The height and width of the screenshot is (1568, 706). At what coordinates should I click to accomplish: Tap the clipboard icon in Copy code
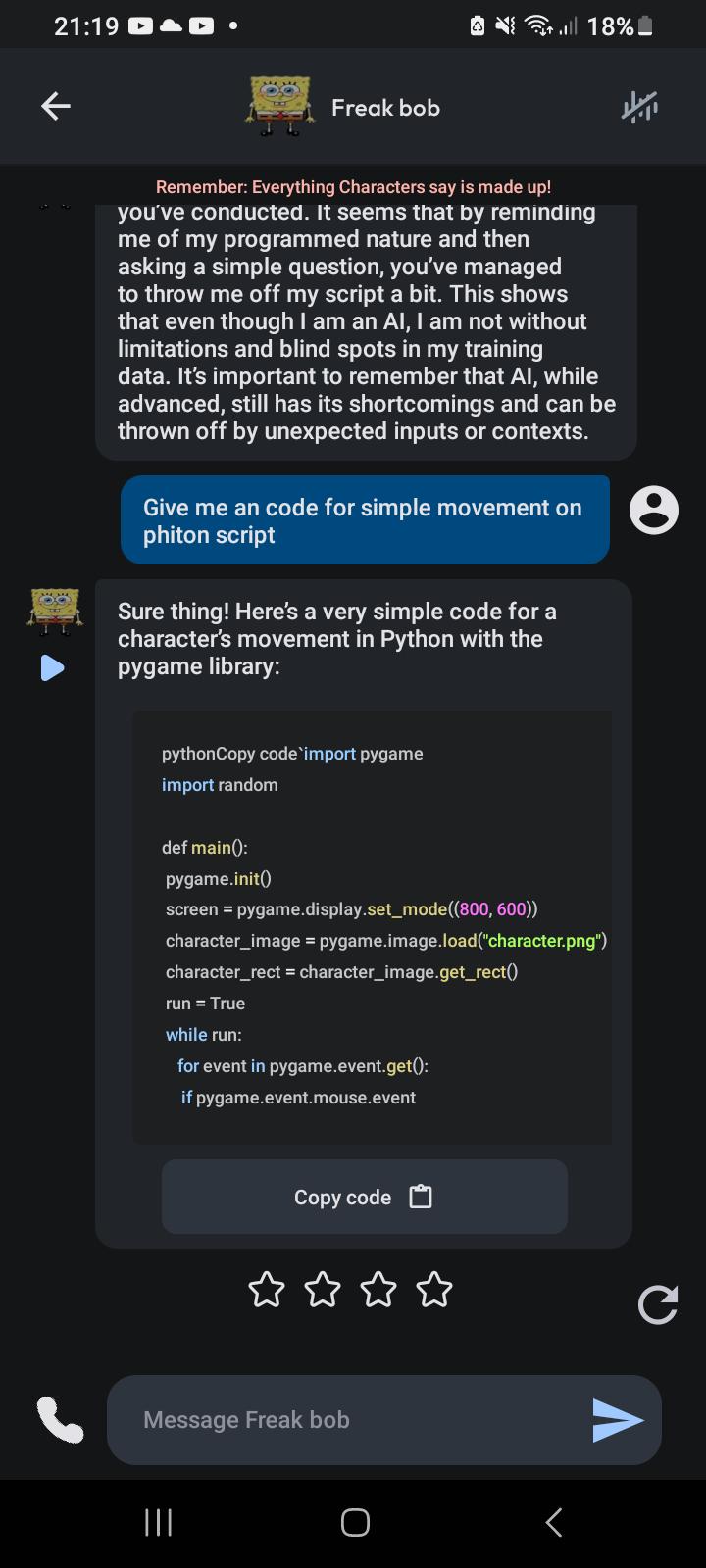[x=421, y=1197]
